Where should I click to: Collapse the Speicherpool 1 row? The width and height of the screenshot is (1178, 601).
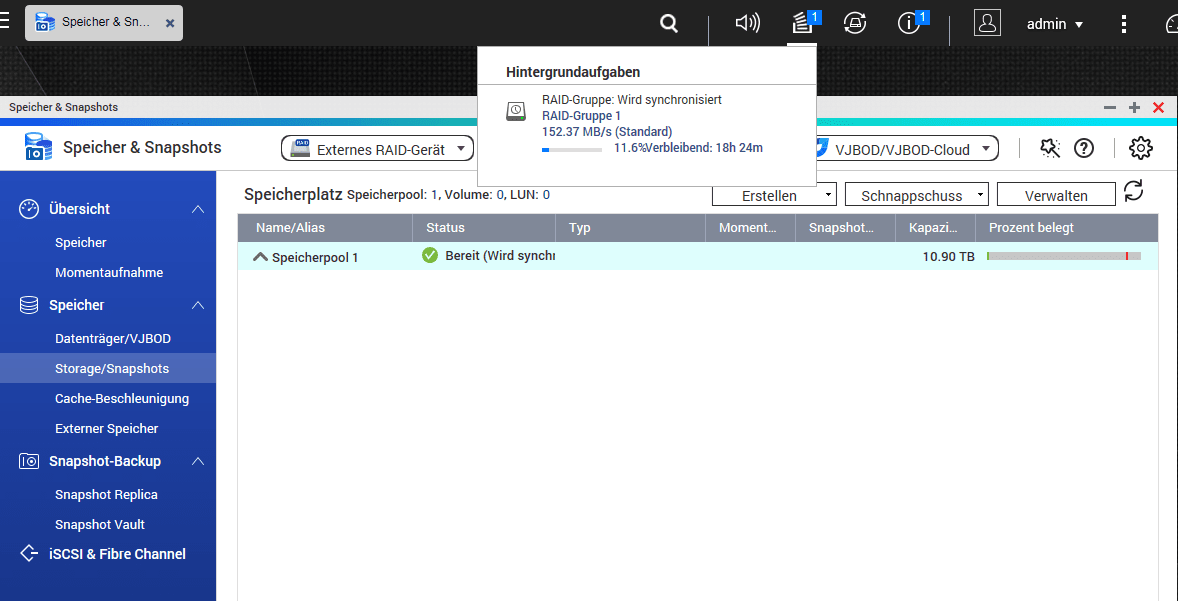click(261, 257)
